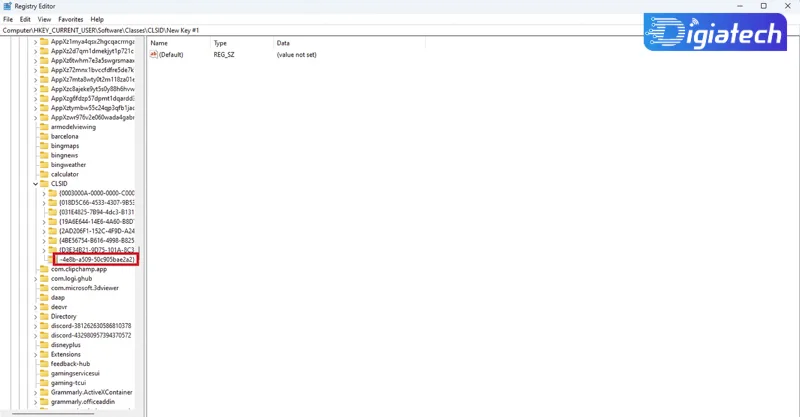Click the Type column header
This screenshot has width=800, height=417.
(x=242, y=43)
